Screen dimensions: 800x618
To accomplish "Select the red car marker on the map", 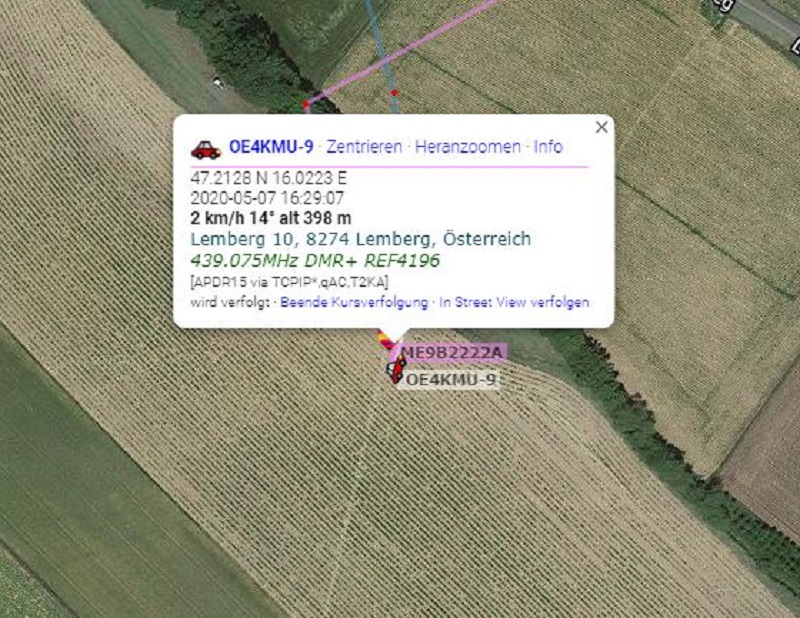I will [x=396, y=369].
